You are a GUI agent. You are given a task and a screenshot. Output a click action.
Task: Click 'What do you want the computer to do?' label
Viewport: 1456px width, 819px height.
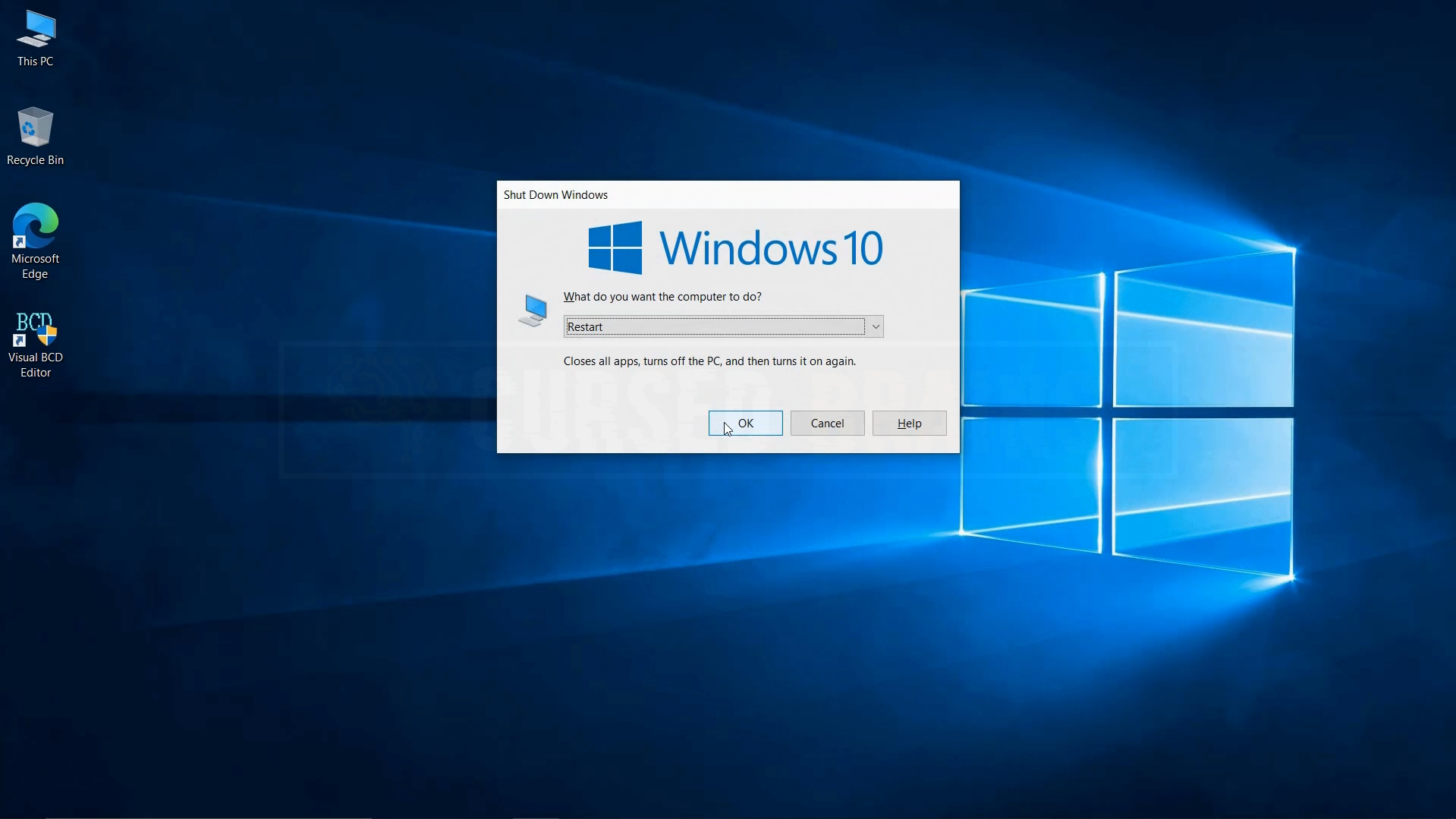tap(662, 297)
